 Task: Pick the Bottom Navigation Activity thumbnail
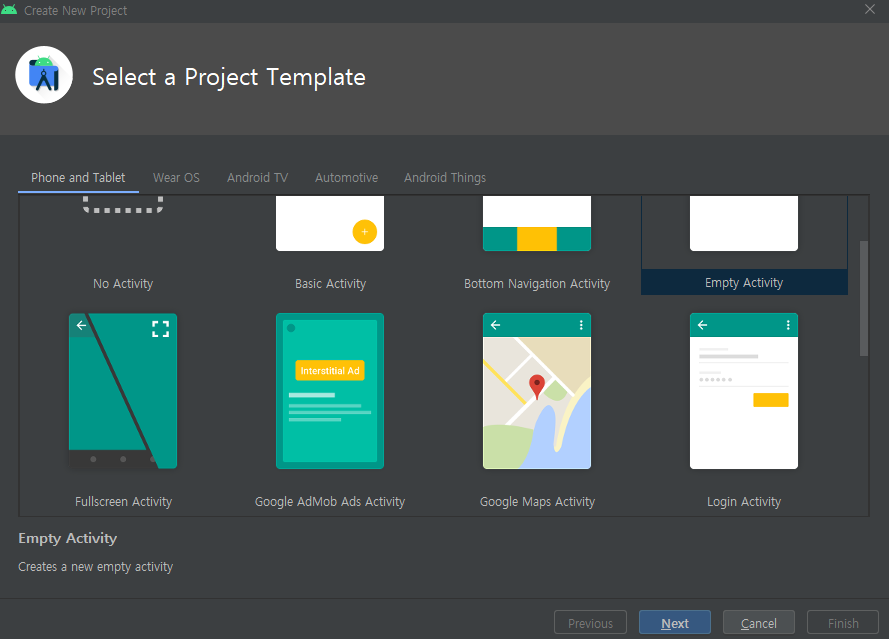[x=537, y=223]
